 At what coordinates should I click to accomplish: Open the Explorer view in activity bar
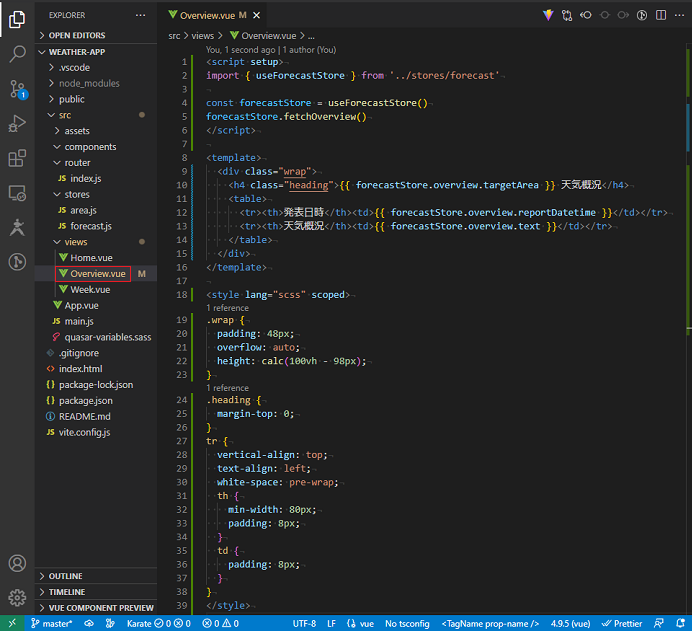tap(17, 19)
